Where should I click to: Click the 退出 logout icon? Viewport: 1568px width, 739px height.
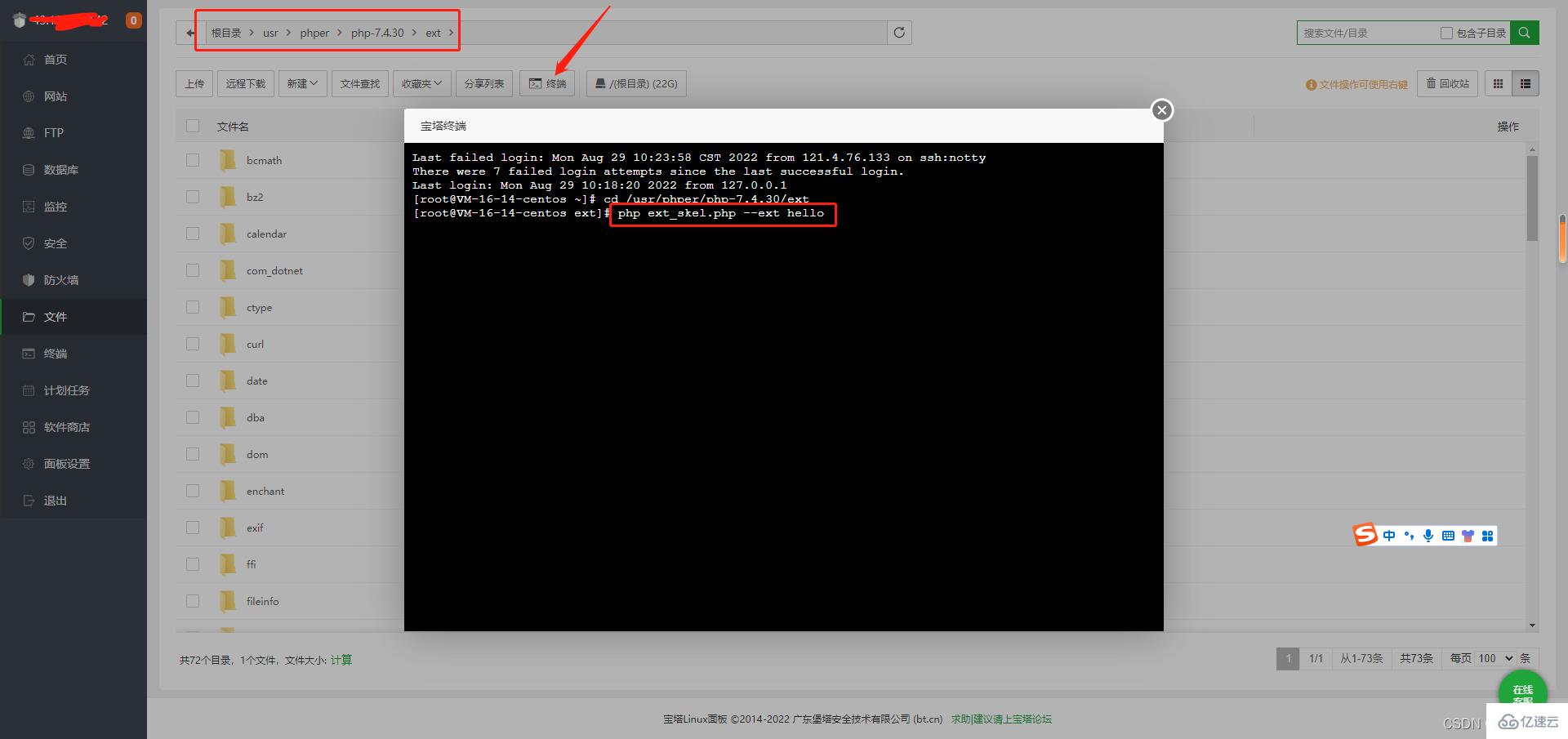click(29, 501)
